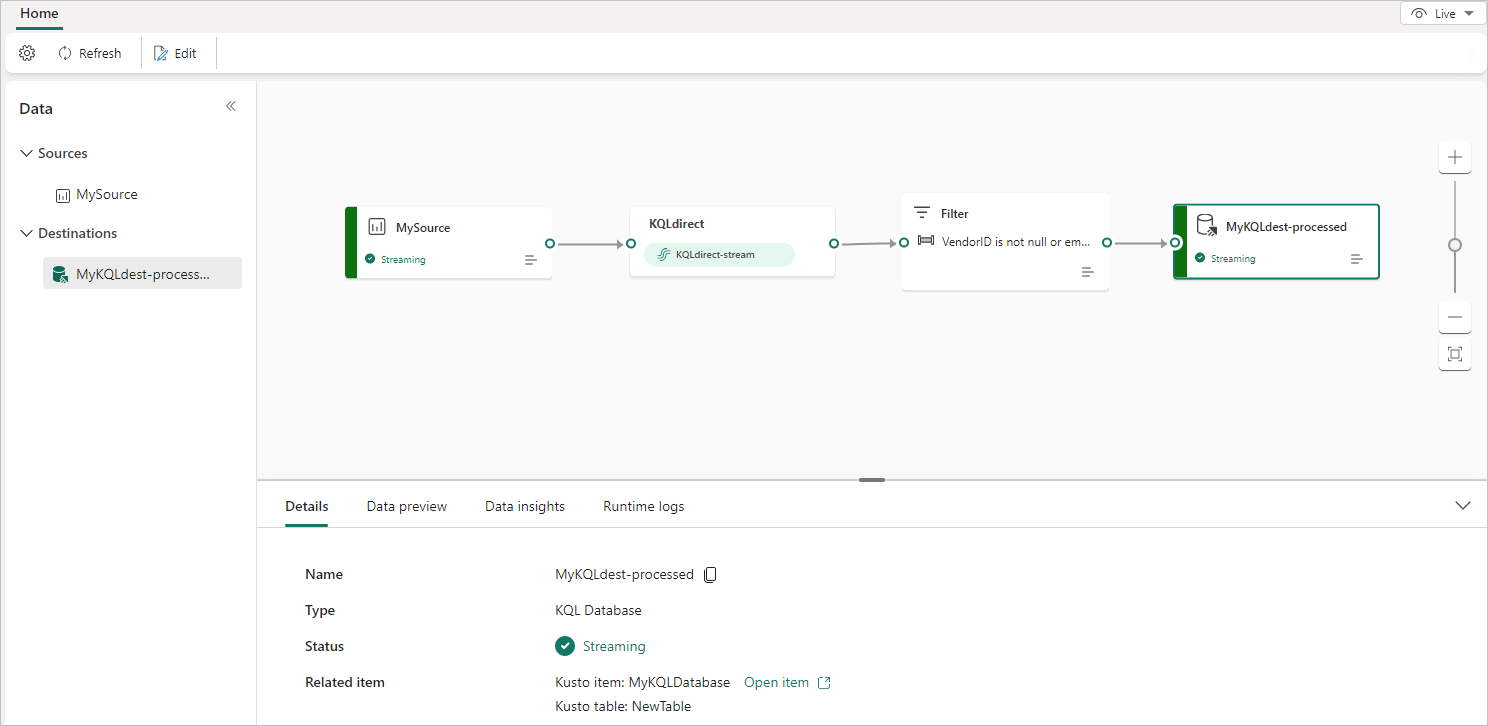1488x726 pixels.
Task: Click the Streaming status check on the MyKQLdest-processed node
Action: pos(1200,258)
